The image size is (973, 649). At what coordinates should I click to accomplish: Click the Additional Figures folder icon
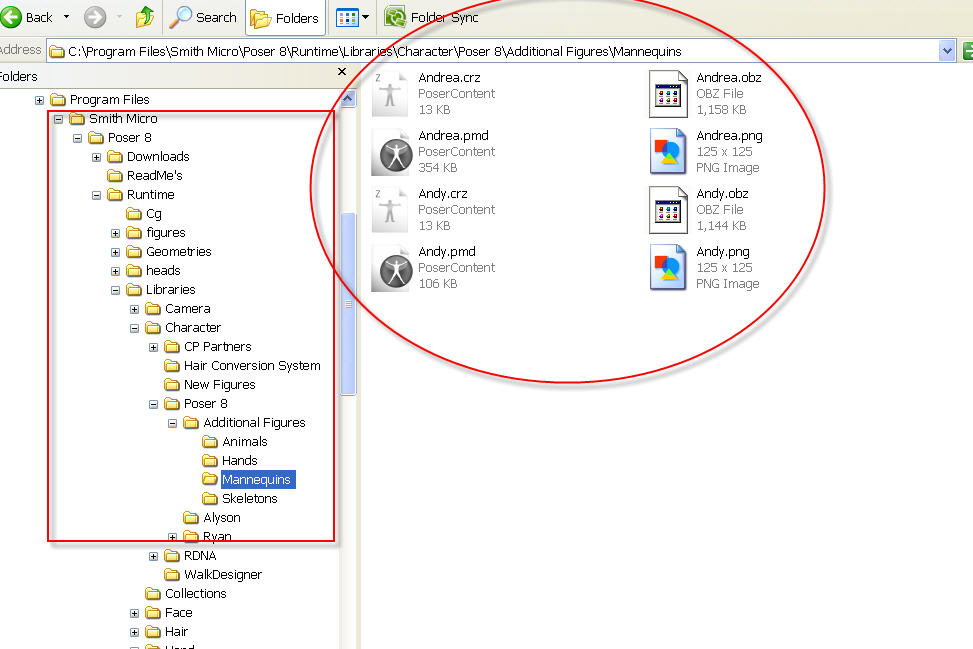(x=191, y=423)
